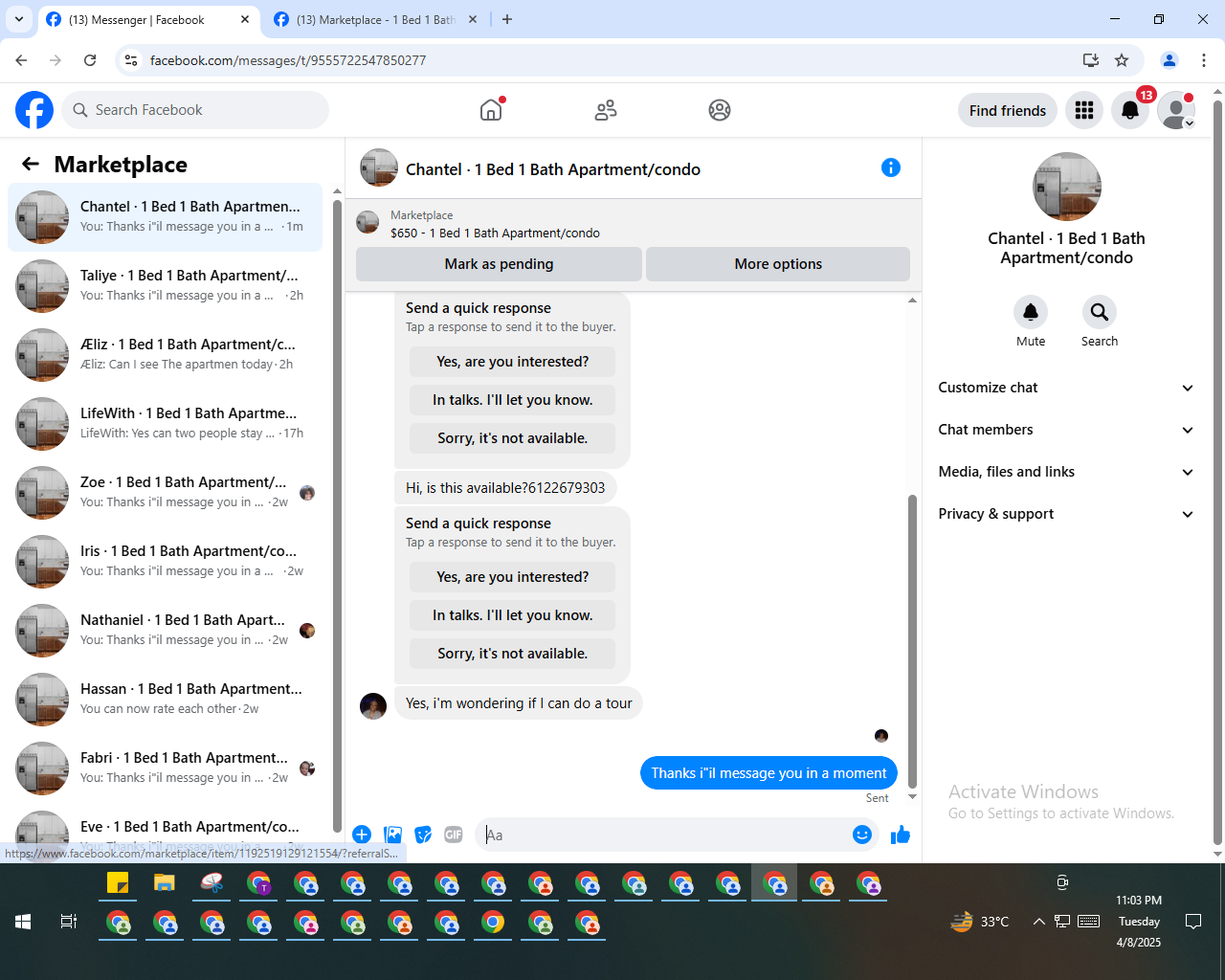View site information icon in address bar
Screen dimensions: 1225x980
tap(131, 60)
